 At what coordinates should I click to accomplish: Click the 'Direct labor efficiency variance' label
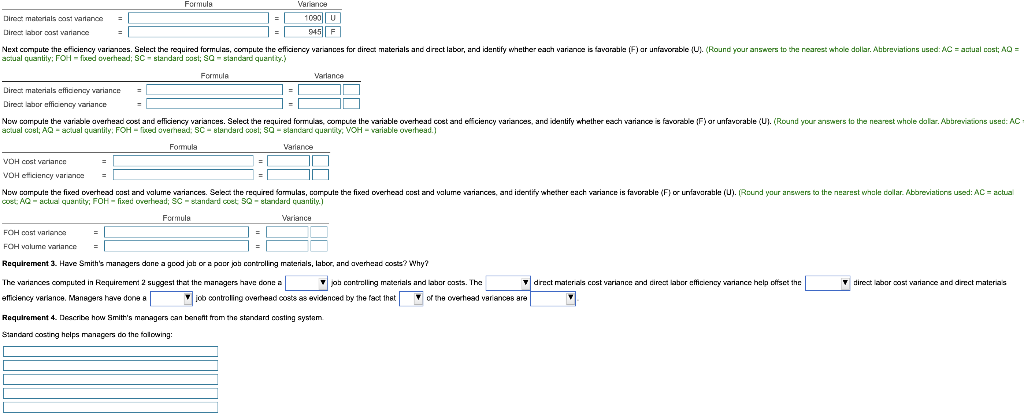tap(55, 104)
